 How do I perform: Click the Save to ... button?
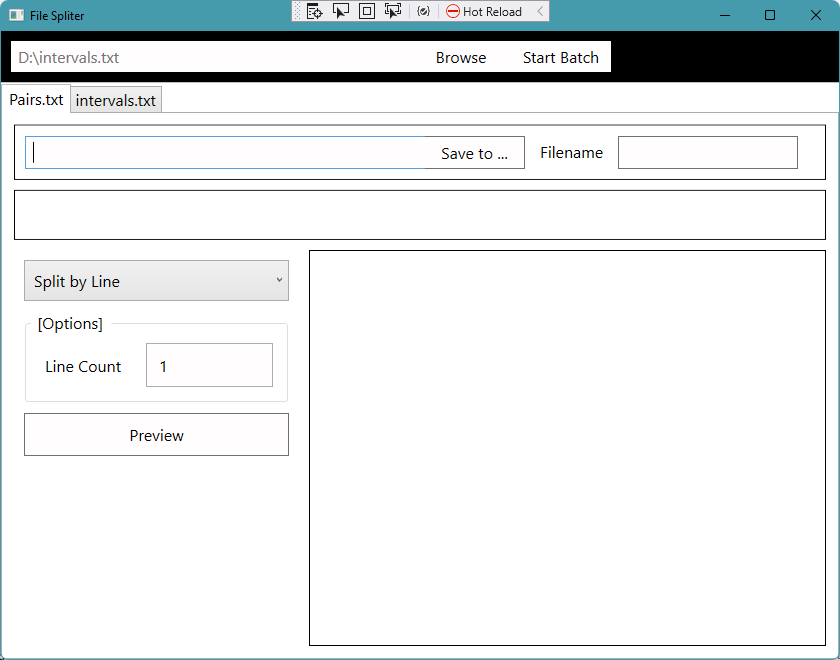pos(474,153)
